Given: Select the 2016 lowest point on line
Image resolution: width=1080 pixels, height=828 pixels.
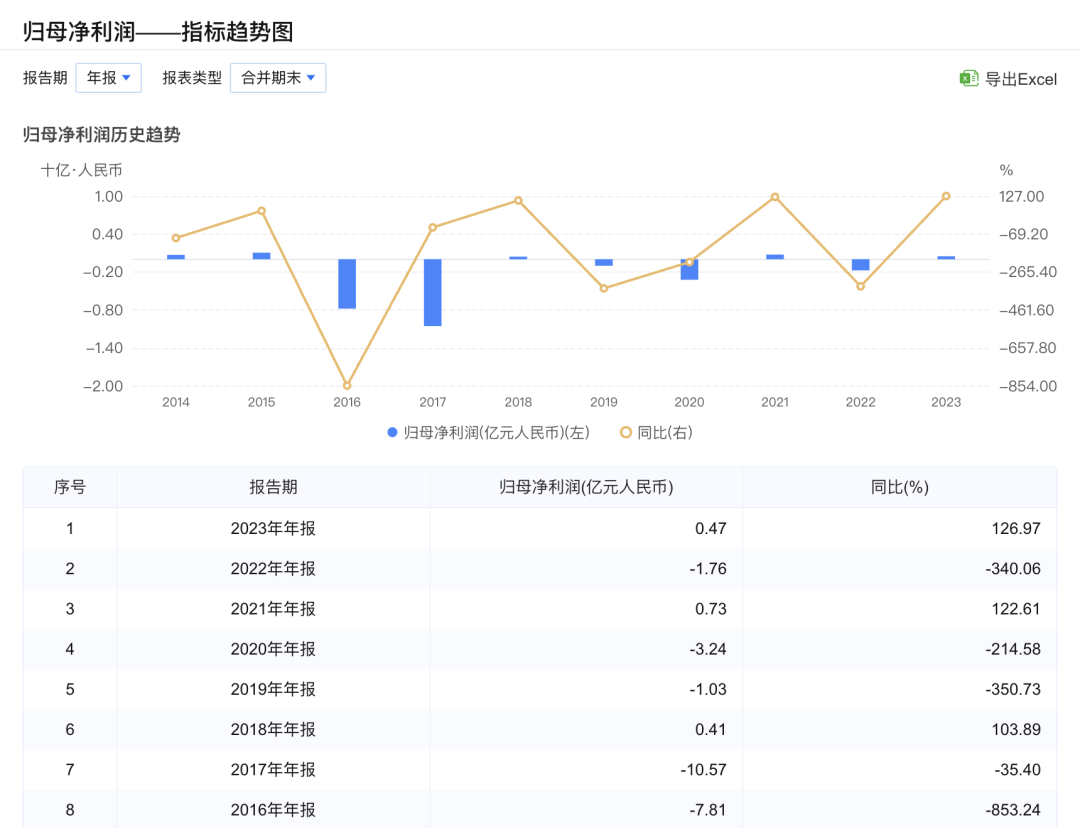Looking at the screenshot, I should coord(347,385).
